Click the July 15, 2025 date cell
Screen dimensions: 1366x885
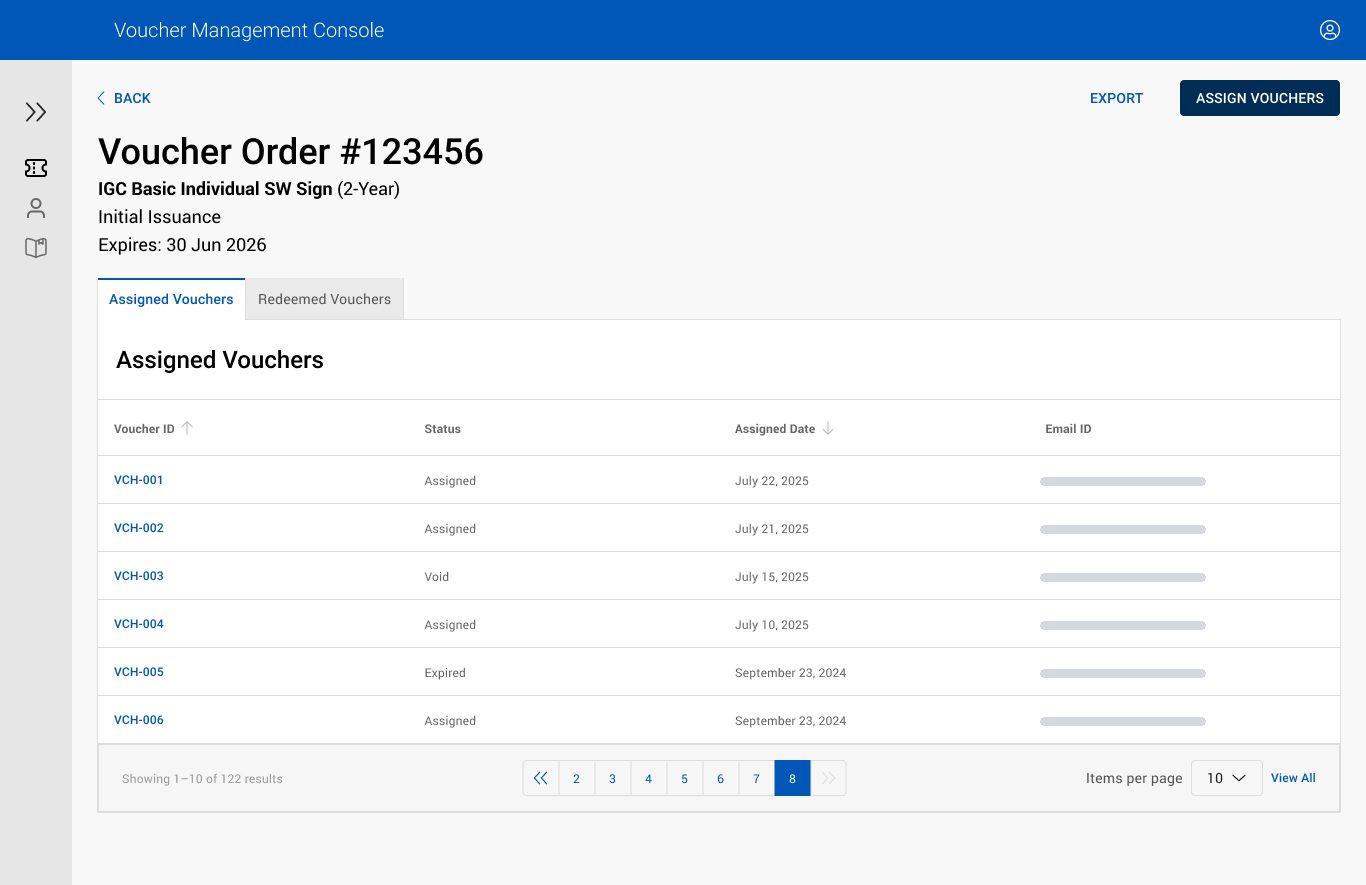point(772,577)
